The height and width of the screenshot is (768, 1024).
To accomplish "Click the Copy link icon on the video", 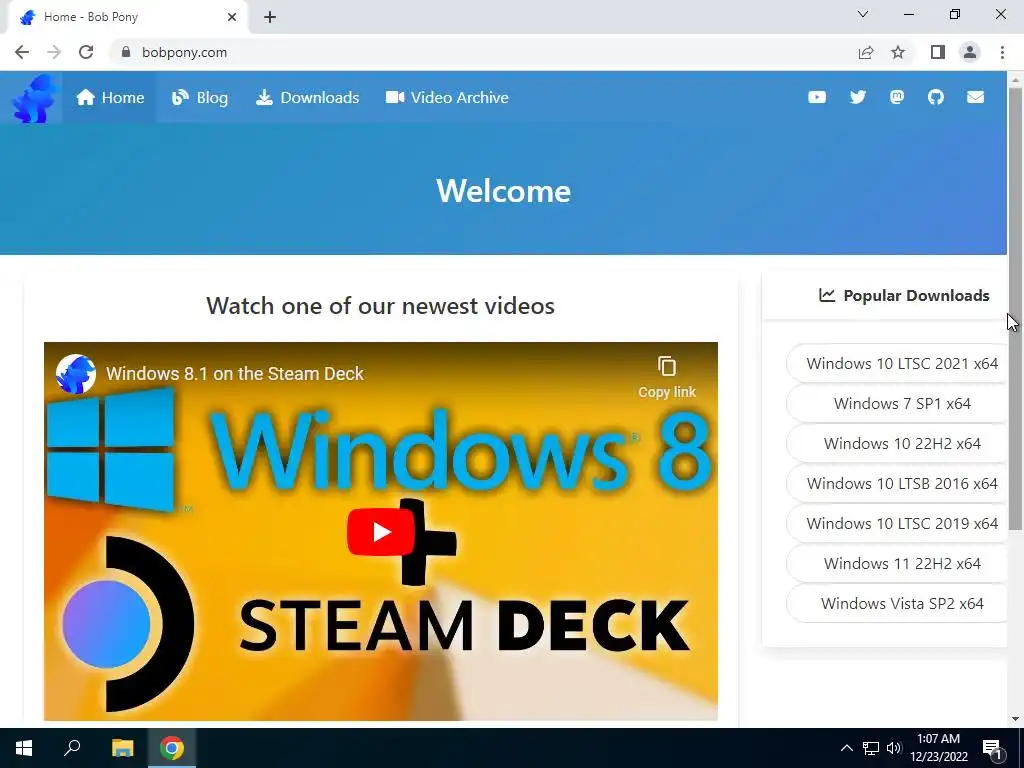I will pyautogui.click(x=667, y=377).
